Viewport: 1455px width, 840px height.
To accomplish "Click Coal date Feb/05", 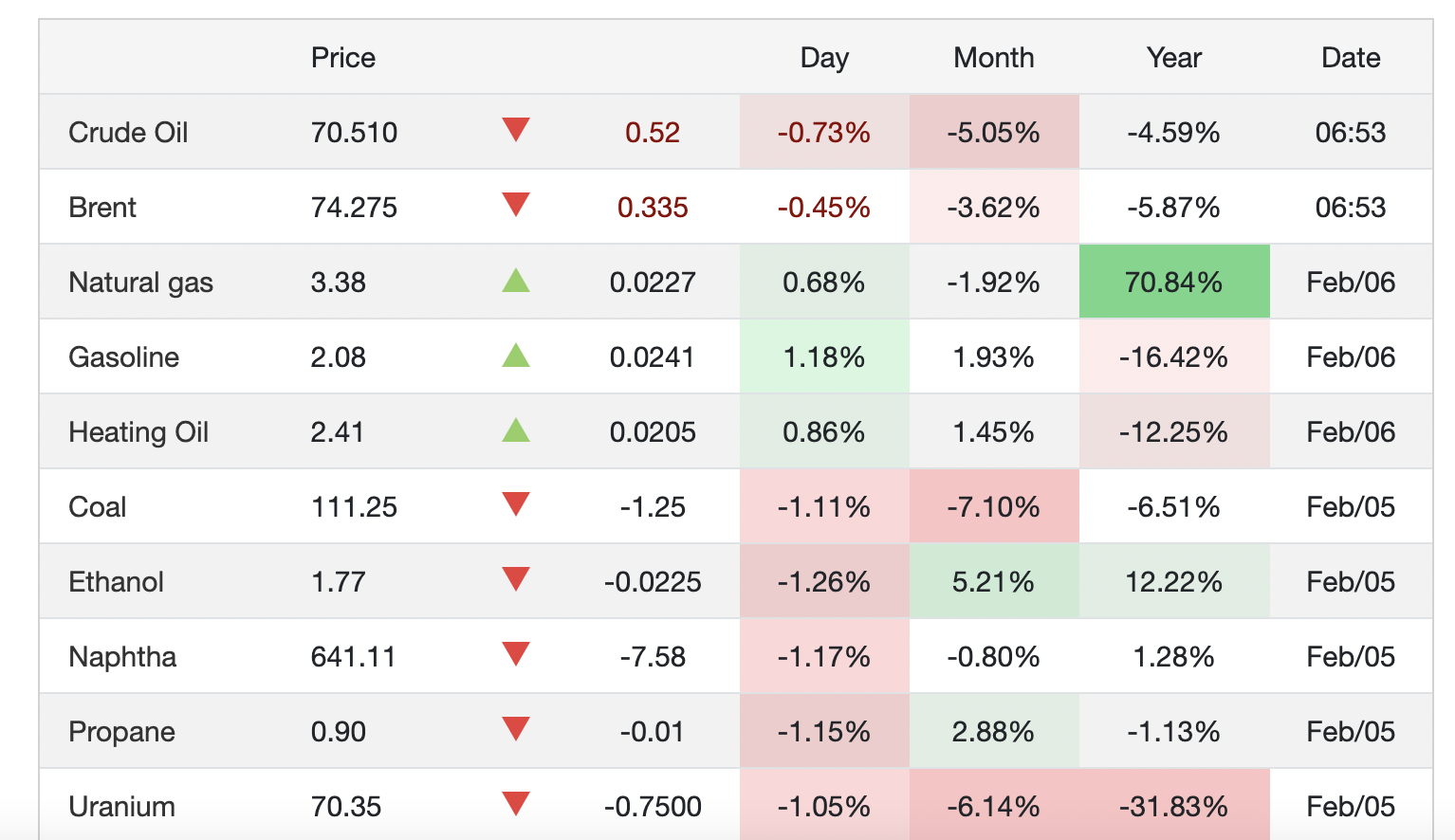I will [1351, 506].
